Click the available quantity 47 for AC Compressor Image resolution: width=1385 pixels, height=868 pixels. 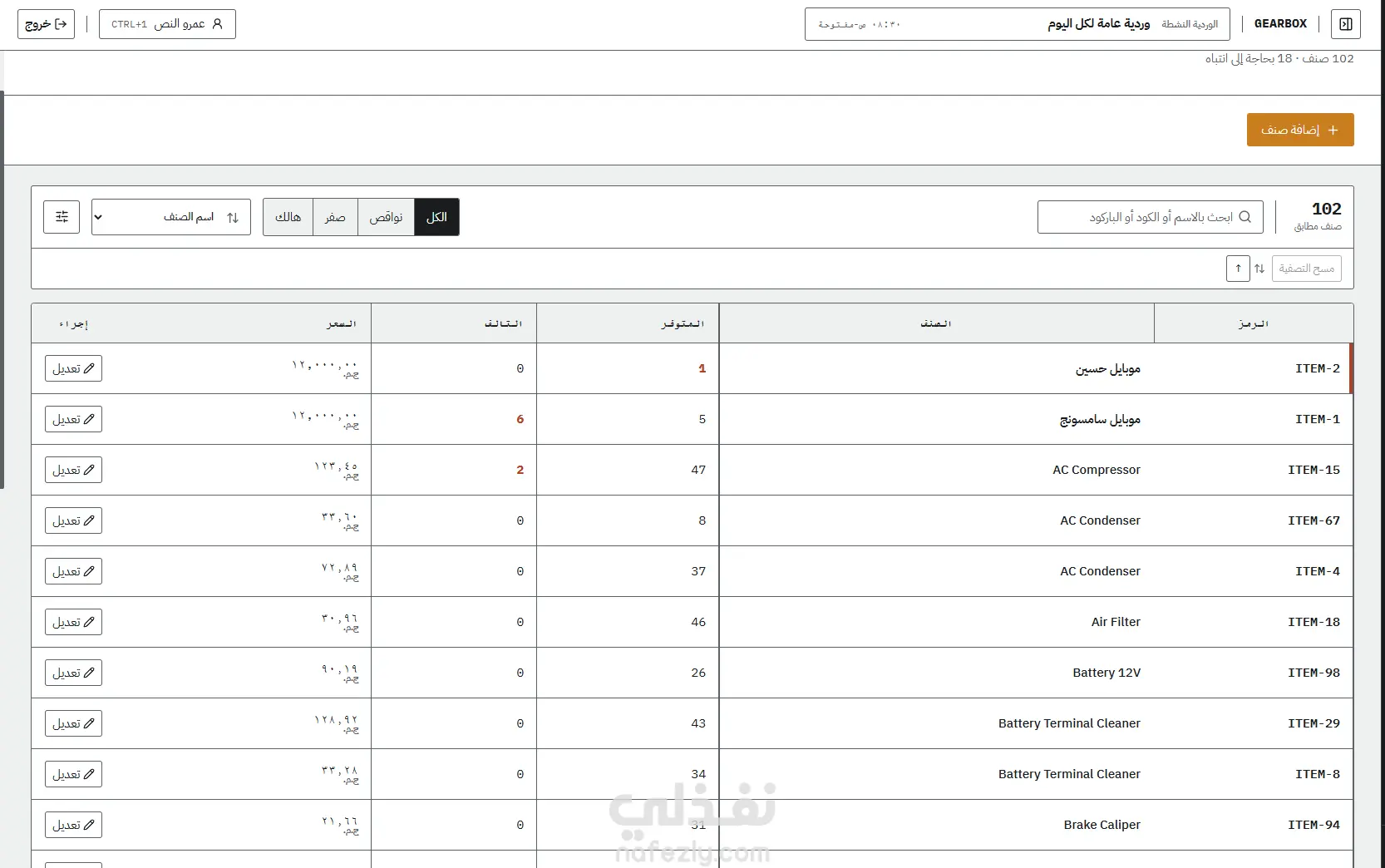point(698,470)
